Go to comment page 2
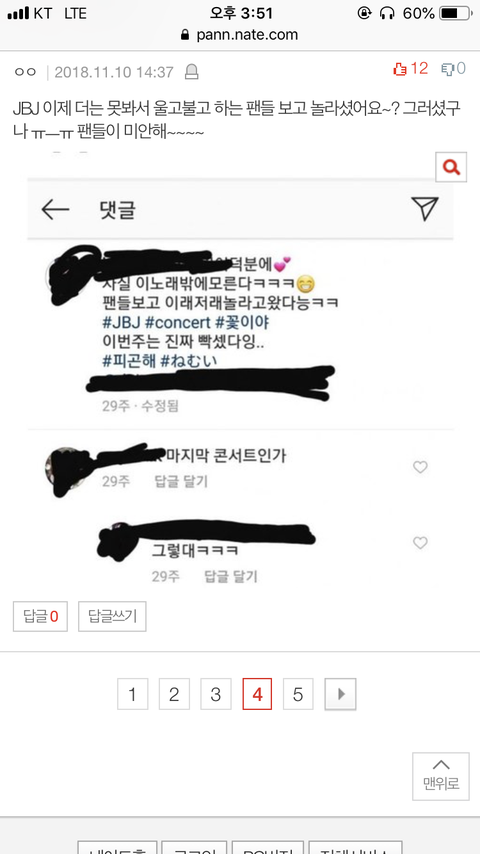The height and width of the screenshot is (854, 480). click(x=174, y=694)
